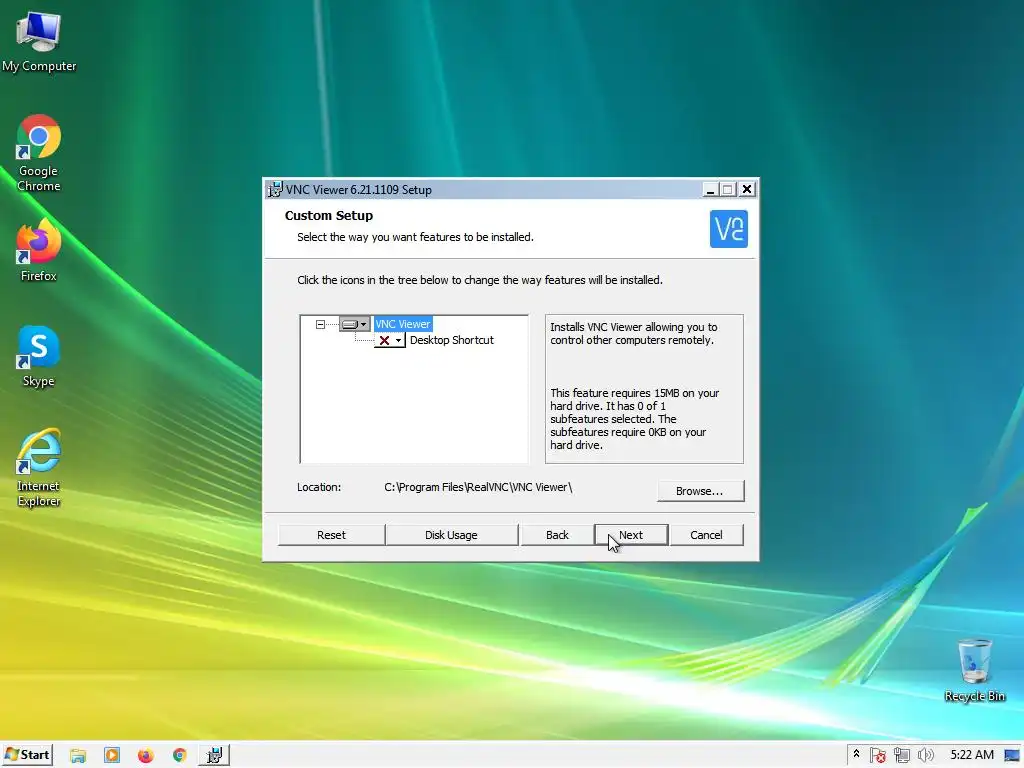Image resolution: width=1024 pixels, height=768 pixels.
Task: Open Desktop Shortcut feature dropdown
Action: pyautogui.click(x=390, y=340)
